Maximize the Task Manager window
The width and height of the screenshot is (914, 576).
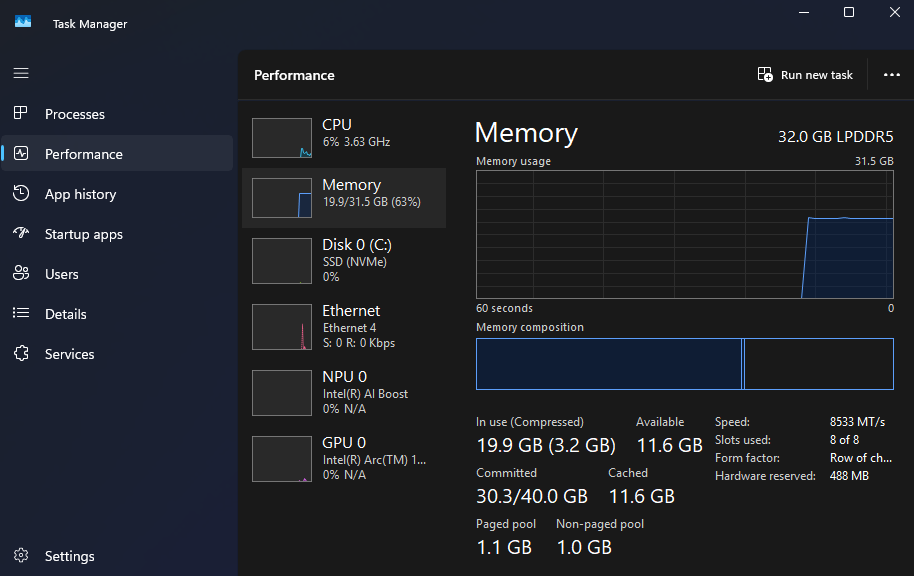(x=849, y=12)
